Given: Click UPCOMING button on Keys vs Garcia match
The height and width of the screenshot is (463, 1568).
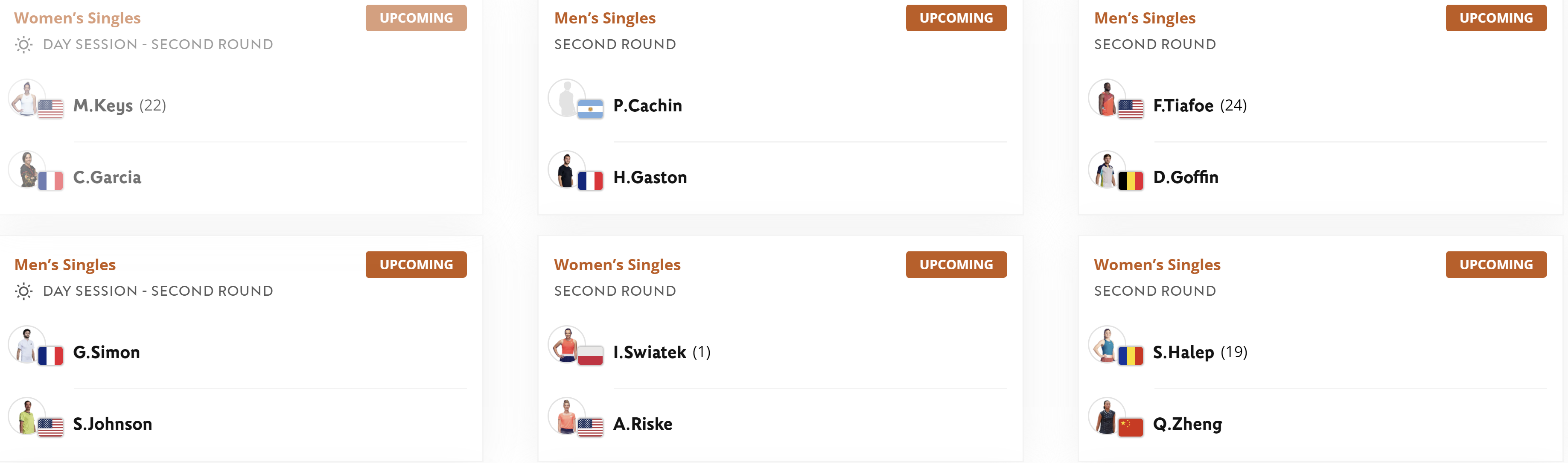Looking at the screenshot, I should coord(417,18).
